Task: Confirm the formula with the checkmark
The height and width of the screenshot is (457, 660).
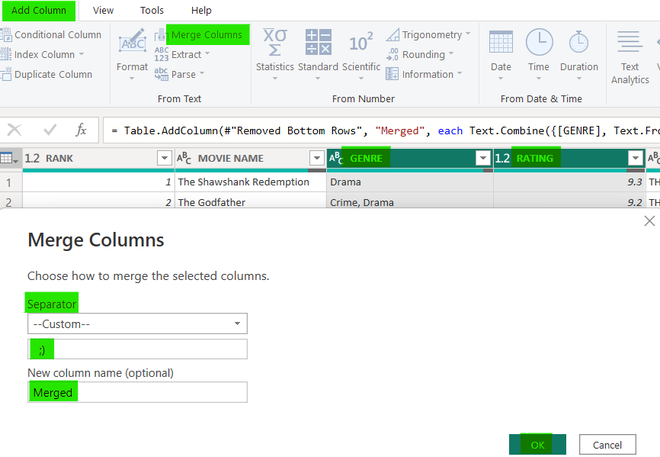Action: (50, 130)
